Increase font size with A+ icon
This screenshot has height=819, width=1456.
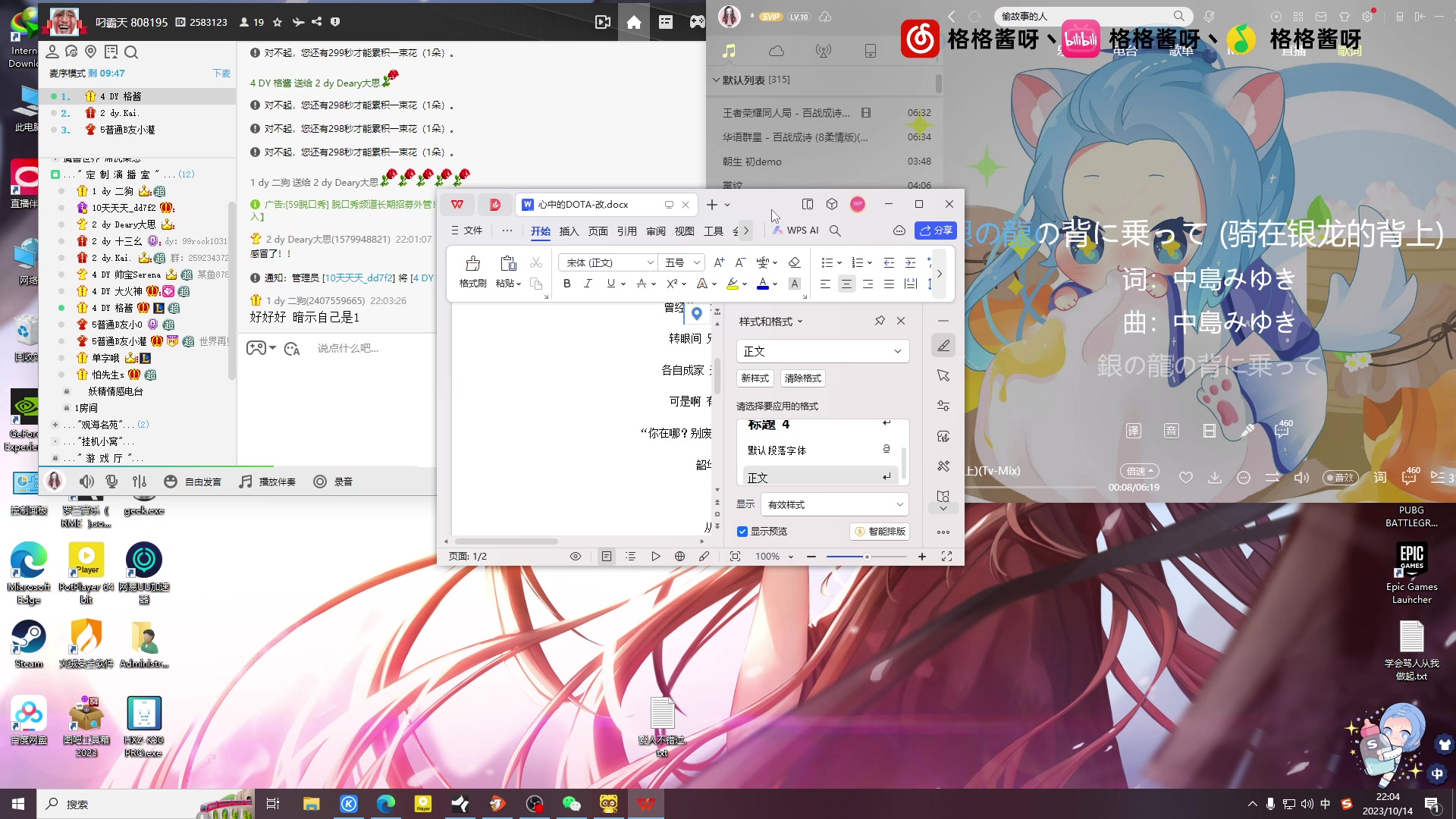tap(719, 262)
